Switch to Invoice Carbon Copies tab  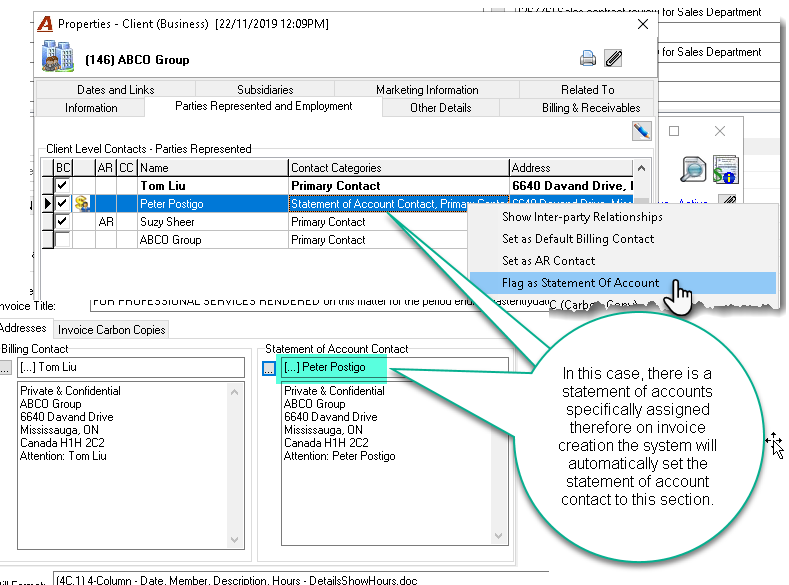click(x=111, y=329)
